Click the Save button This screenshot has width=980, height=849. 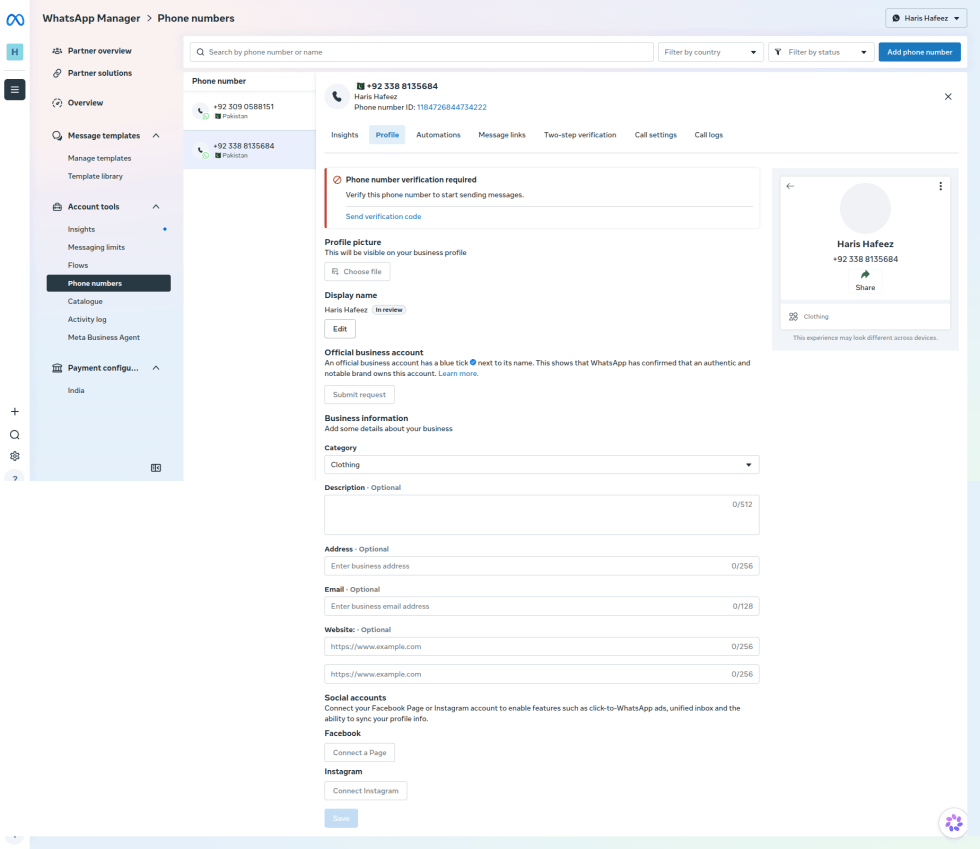[x=341, y=818]
